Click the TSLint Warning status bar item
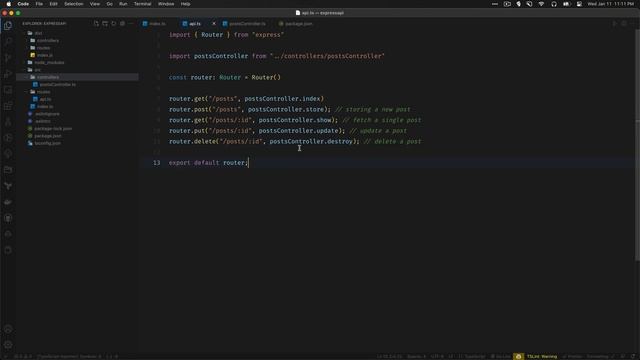 (x=542, y=356)
